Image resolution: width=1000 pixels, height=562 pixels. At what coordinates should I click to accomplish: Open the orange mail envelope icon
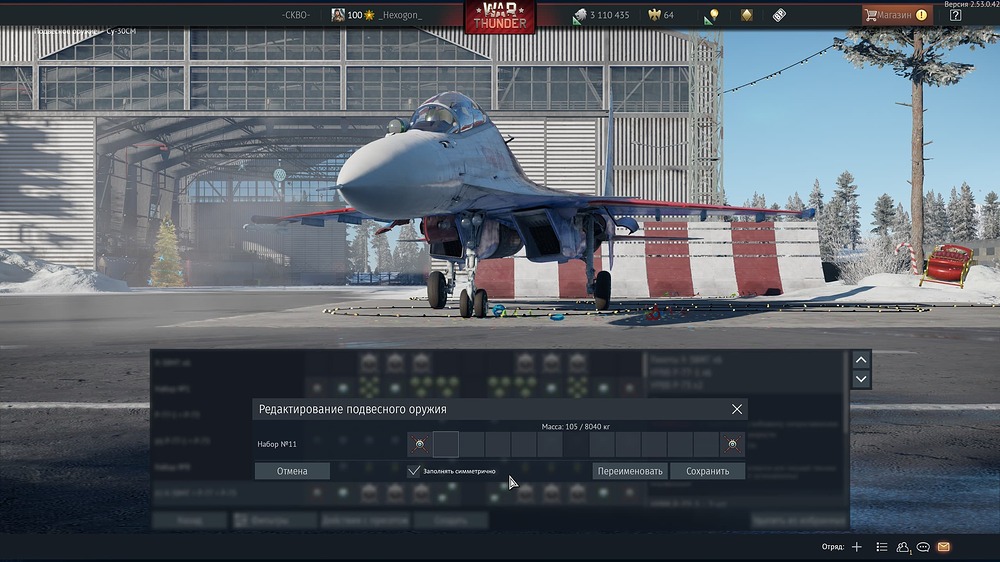point(943,547)
